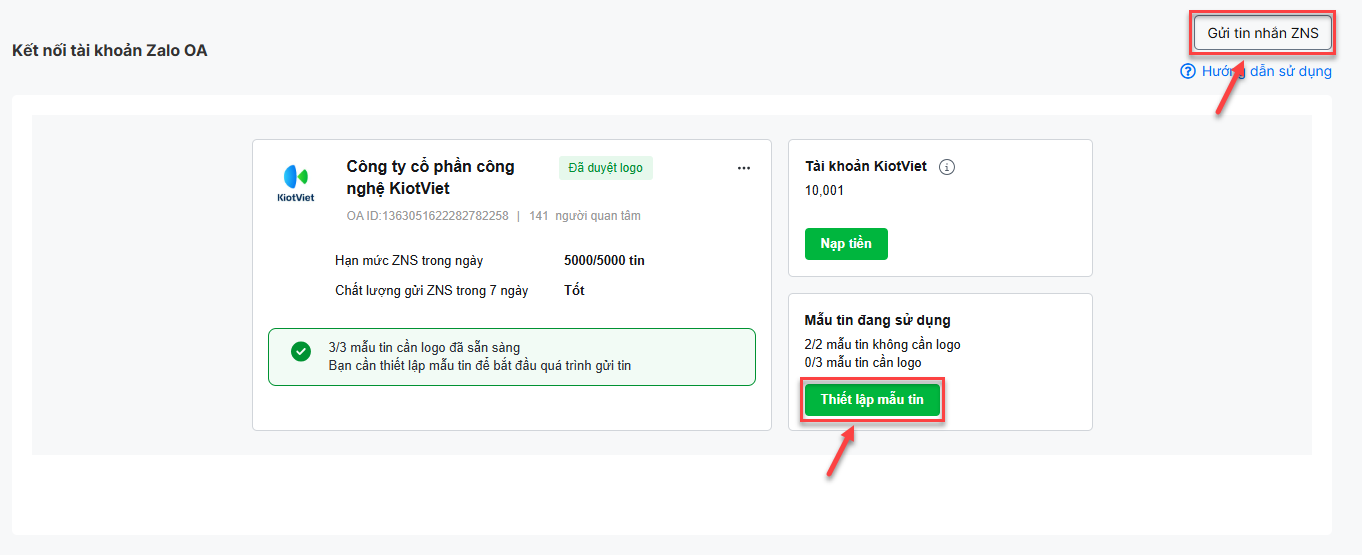Click the Đã duyệt logo badge
Viewport: 1362px width, 555px height.
click(606, 168)
